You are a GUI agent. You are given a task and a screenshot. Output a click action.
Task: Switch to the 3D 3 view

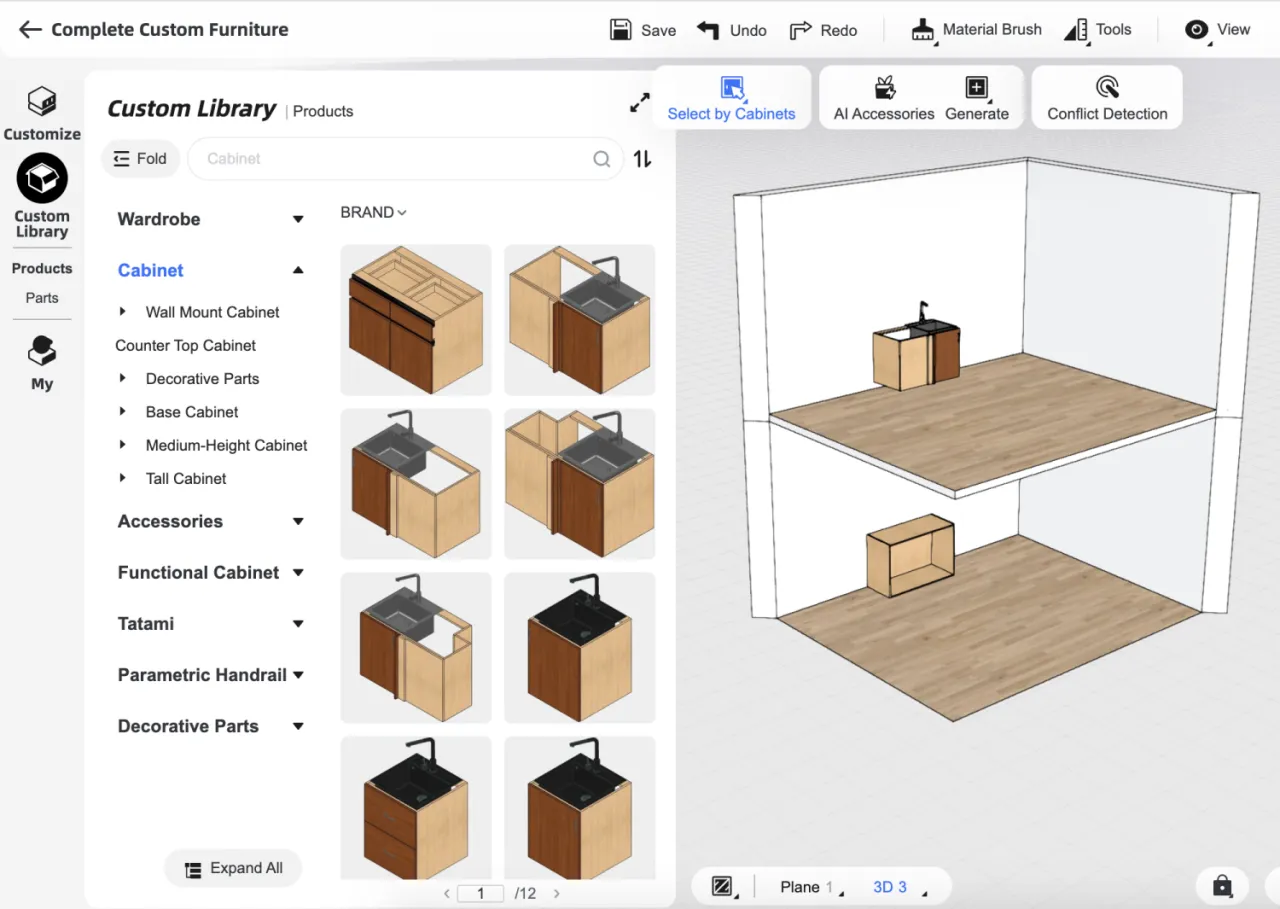click(890, 887)
